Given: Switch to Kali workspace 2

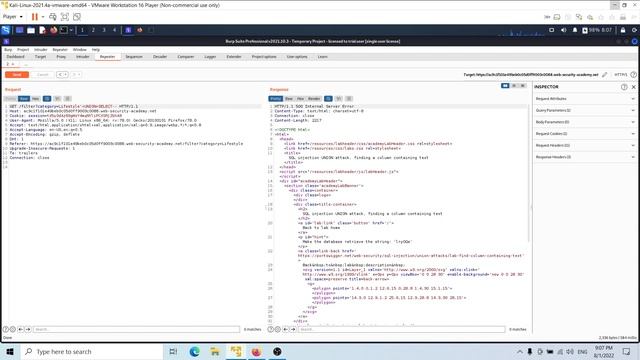Looking at the screenshot, I should 93,30.
